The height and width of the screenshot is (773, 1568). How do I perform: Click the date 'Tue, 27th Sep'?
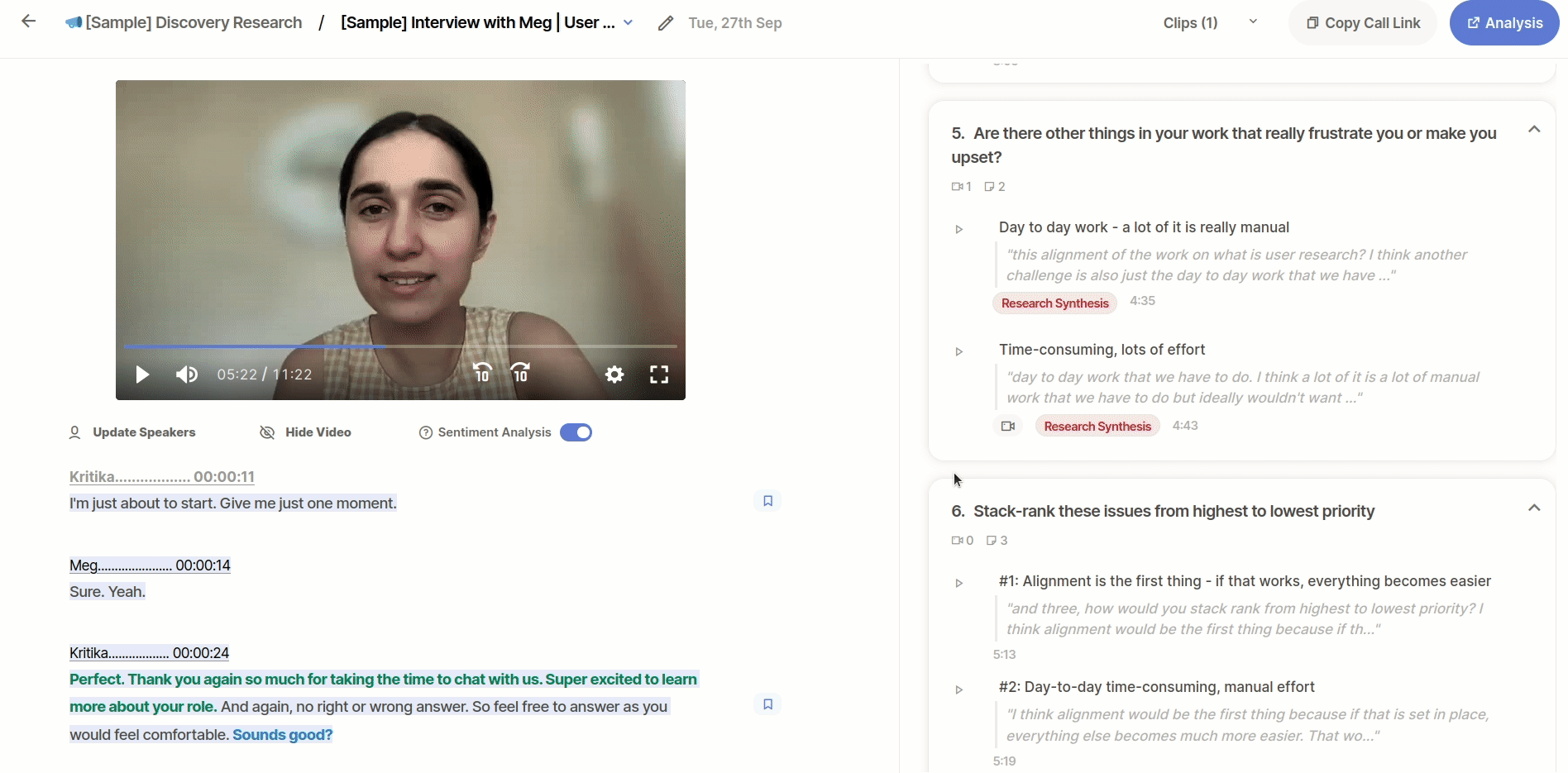(735, 23)
